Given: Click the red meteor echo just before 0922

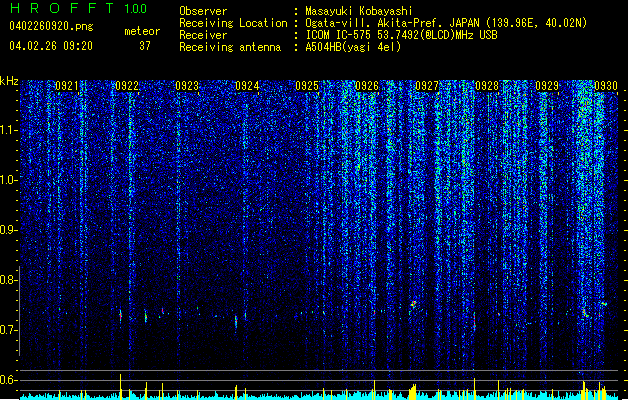Looking at the screenshot, I should pos(120,315).
